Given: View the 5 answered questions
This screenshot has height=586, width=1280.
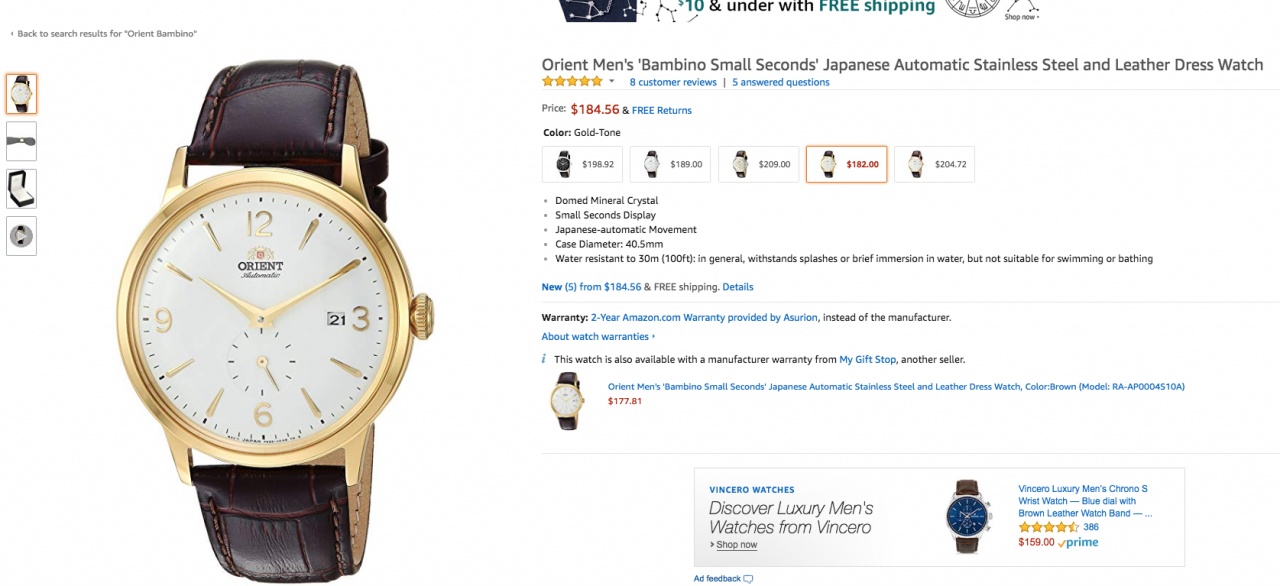Looking at the screenshot, I should (x=780, y=82).
